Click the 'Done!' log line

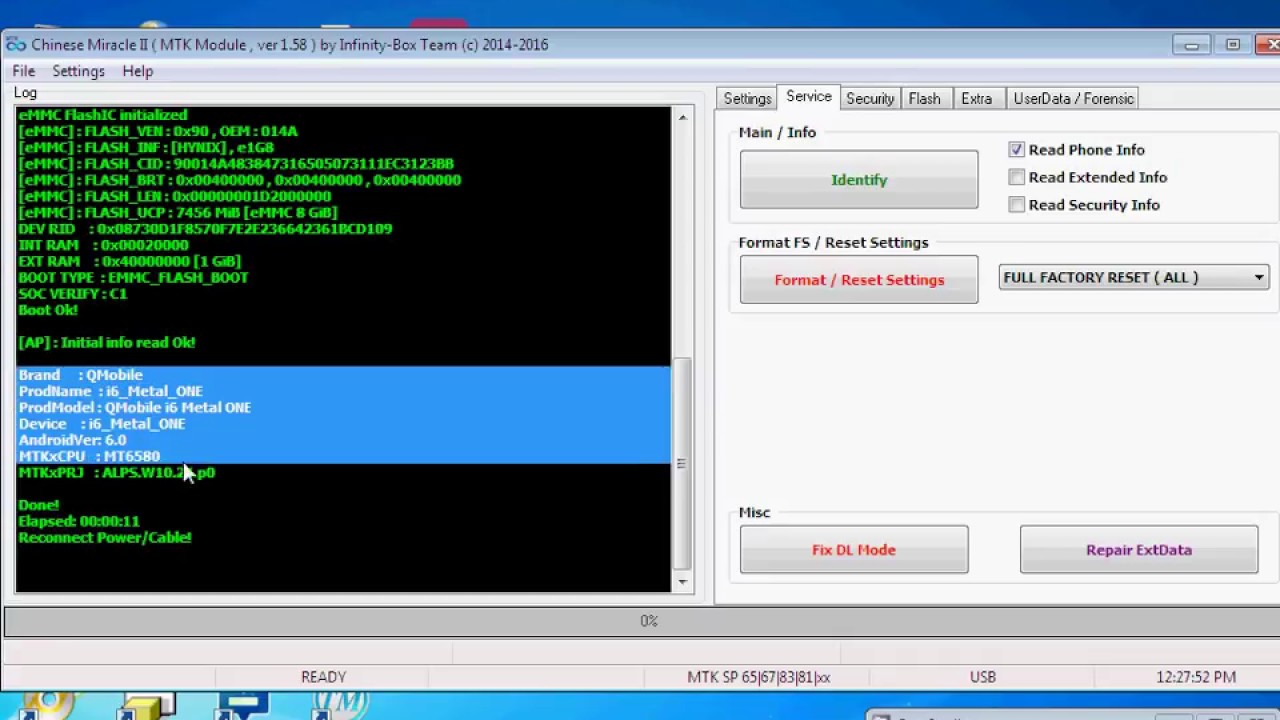(39, 505)
